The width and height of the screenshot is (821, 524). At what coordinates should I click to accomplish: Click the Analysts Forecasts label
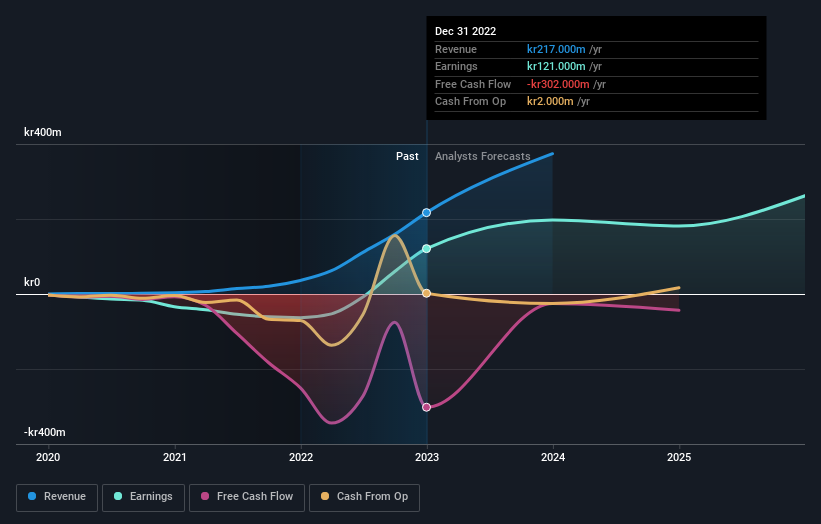(x=482, y=157)
